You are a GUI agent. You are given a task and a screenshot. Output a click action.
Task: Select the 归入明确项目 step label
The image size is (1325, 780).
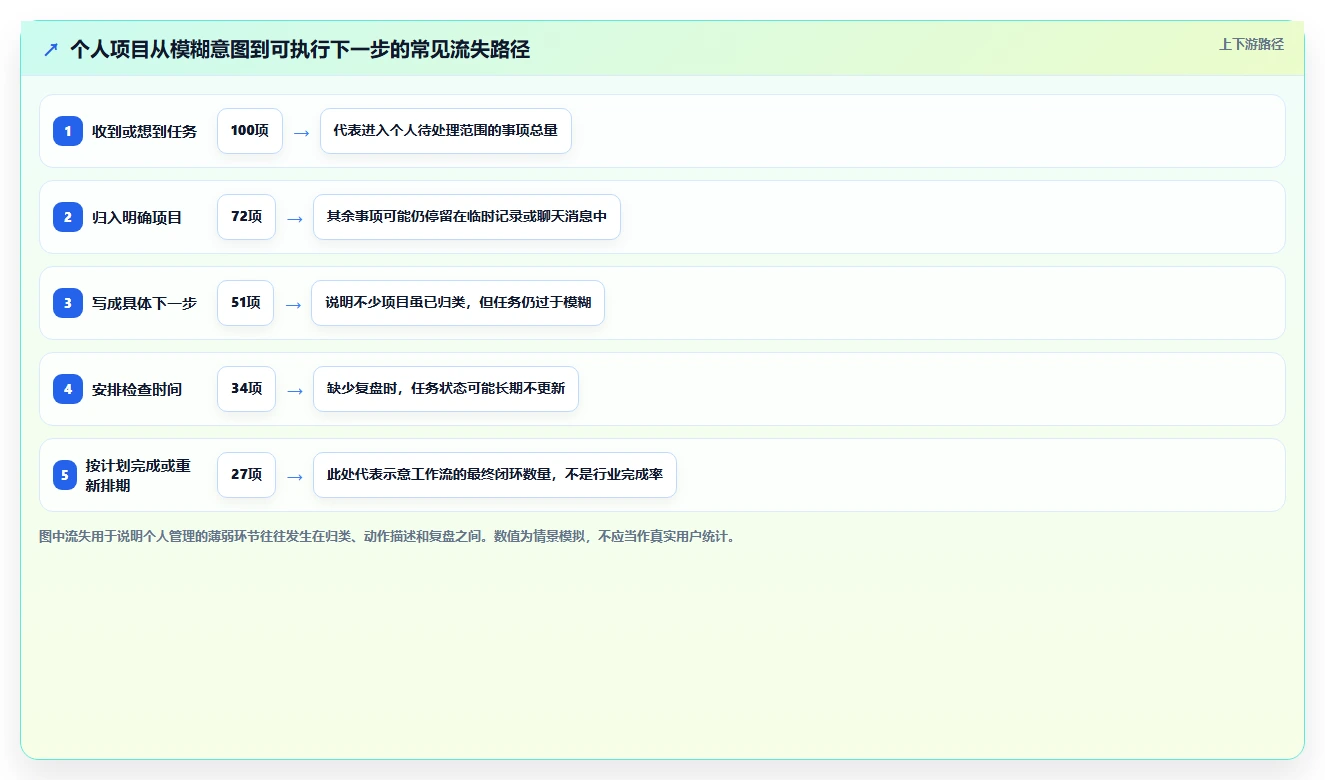coord(137,217)
